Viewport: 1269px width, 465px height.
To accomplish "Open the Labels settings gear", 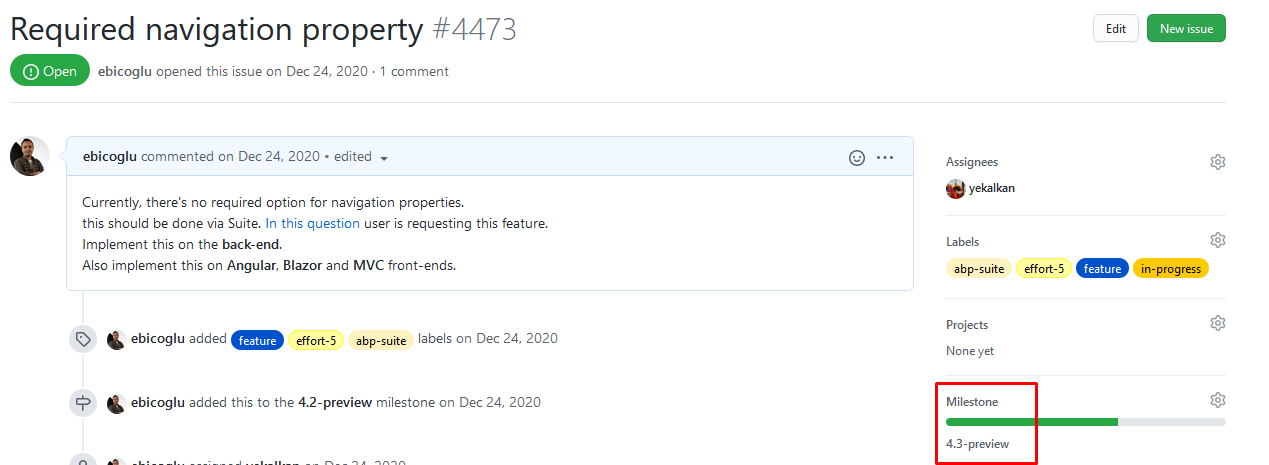I will coord(1217,240).
